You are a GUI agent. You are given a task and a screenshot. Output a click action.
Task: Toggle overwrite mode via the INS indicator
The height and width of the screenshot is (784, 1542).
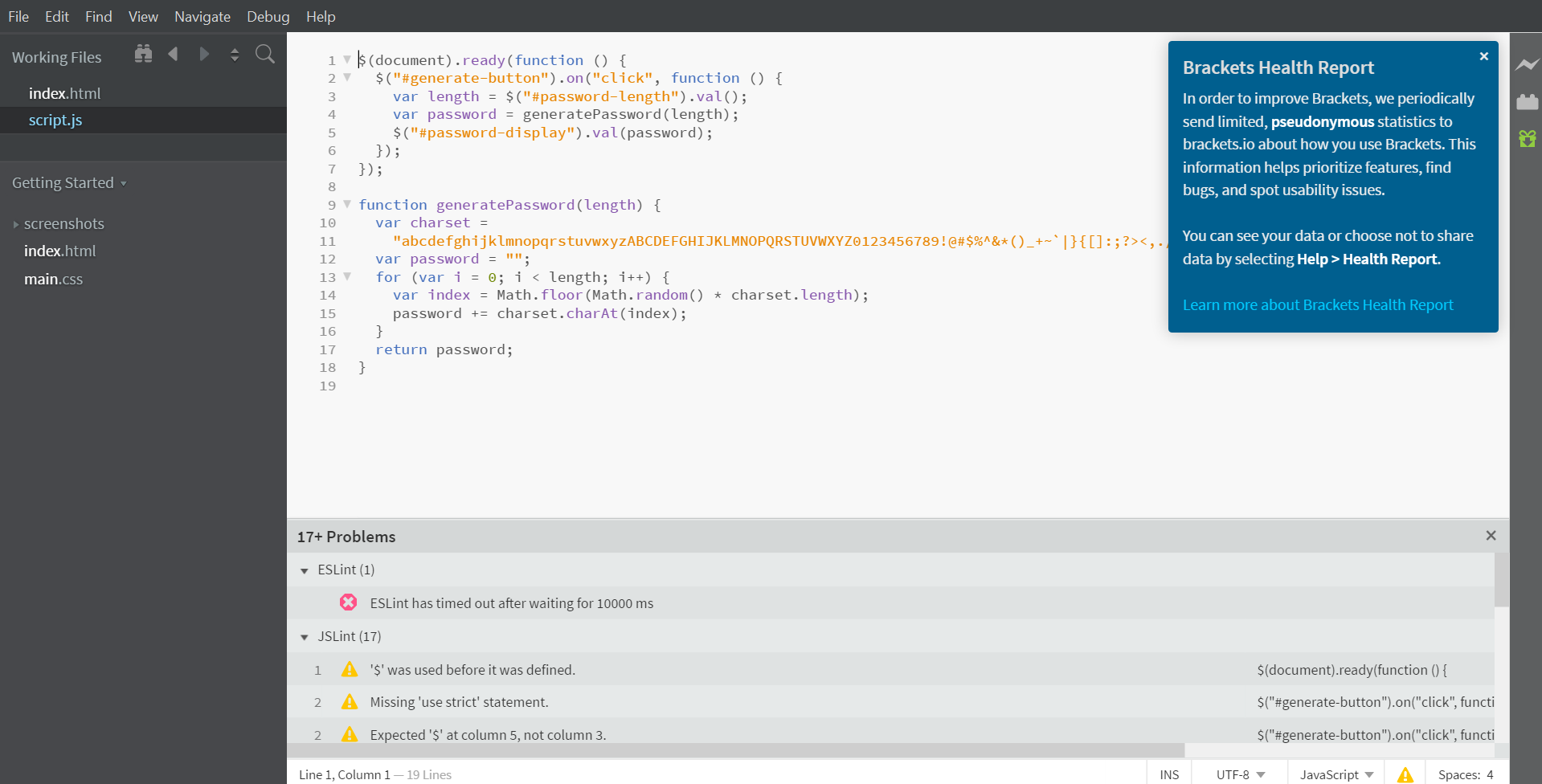1168,774
